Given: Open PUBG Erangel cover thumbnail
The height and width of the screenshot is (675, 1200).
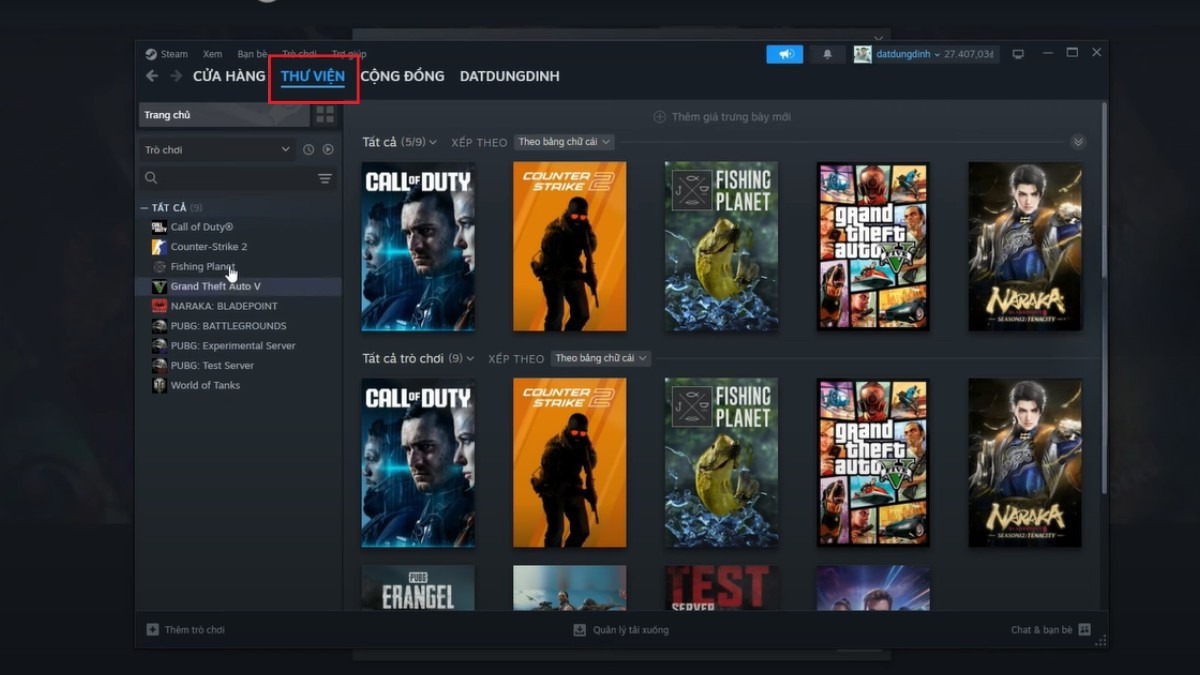Looking at the screenshot, I should (x=418, y=588).
